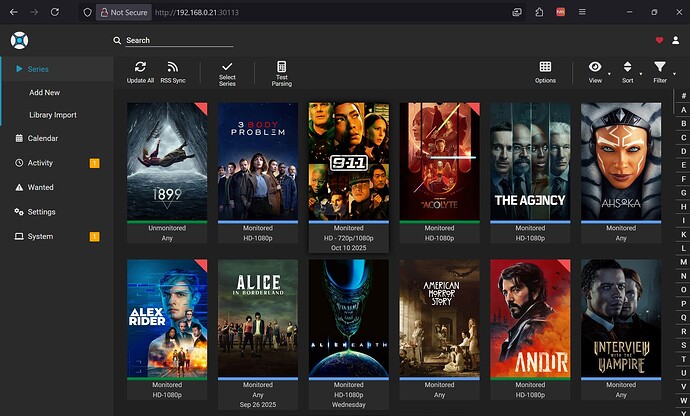
Task: Open the browser extensions icon
Action: [x=539, y=12]
